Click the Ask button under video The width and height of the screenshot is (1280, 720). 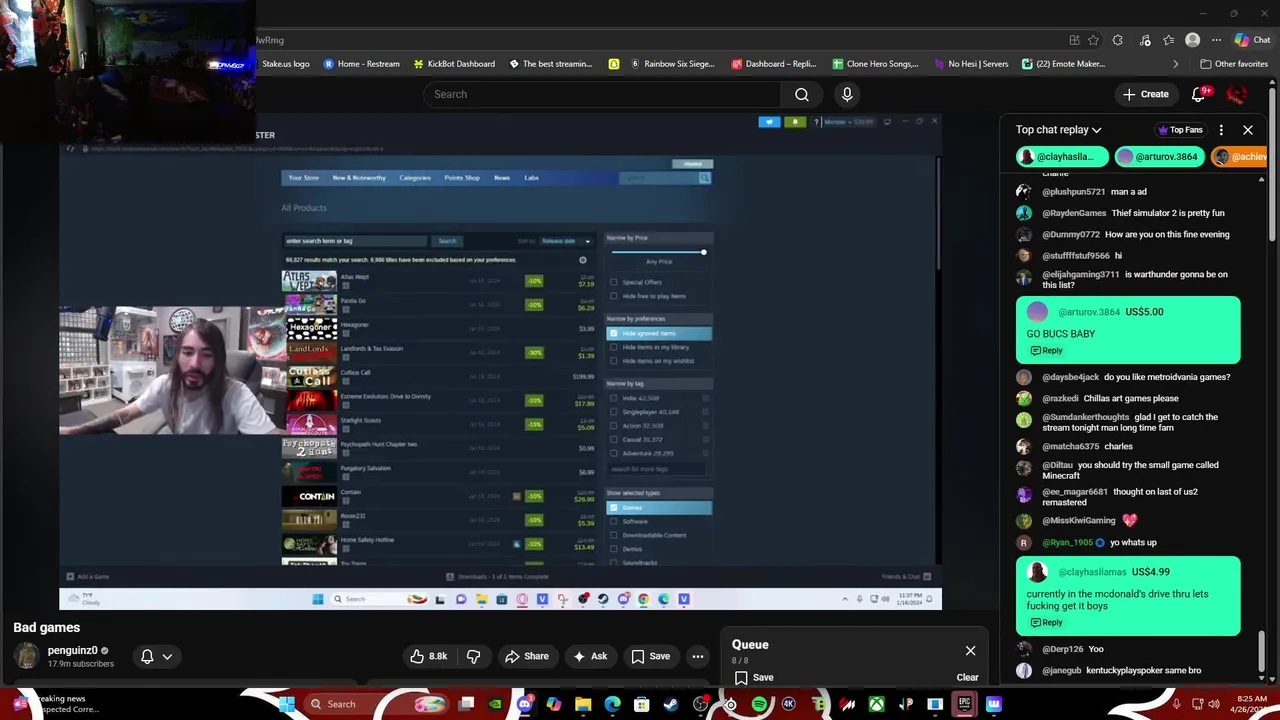(589, 656)
